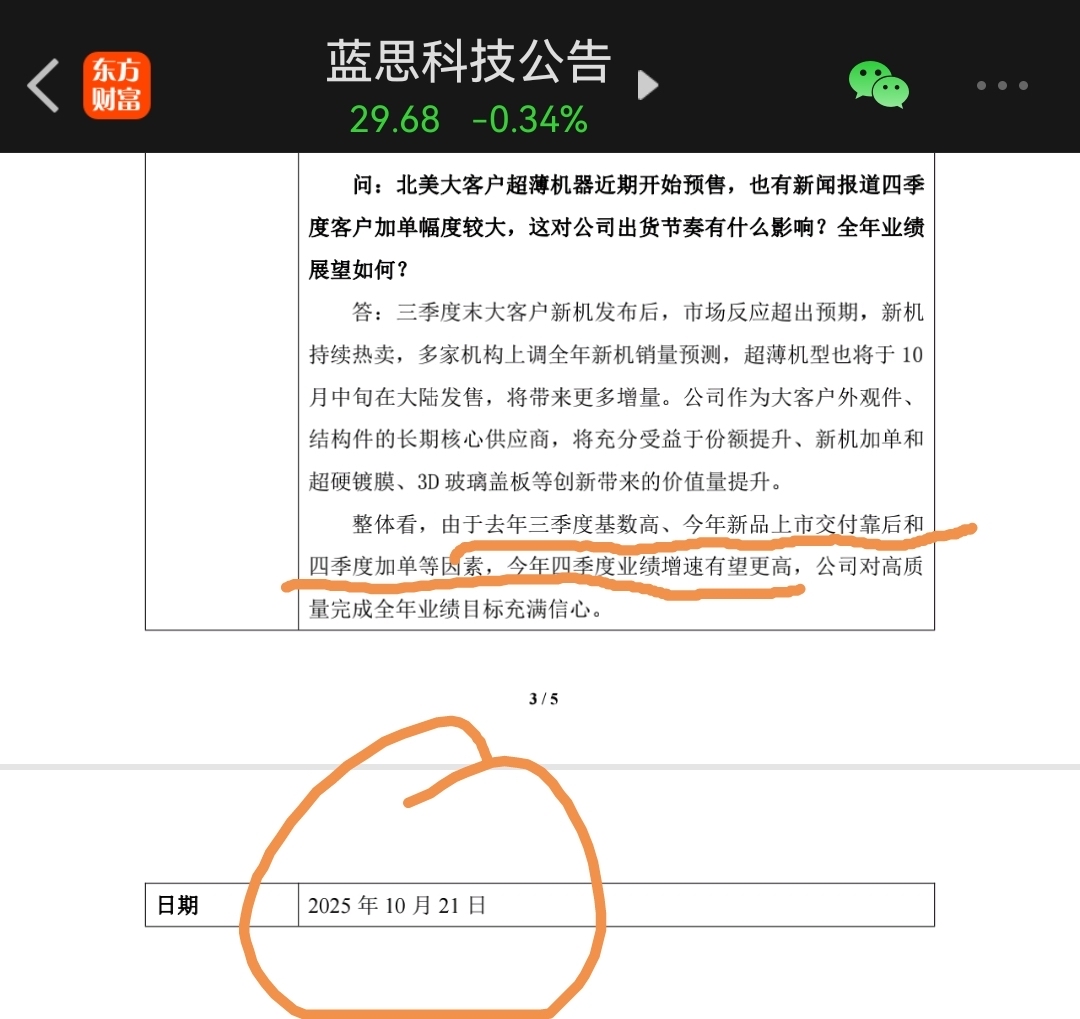Tap the stock price 29.68
This screenshot has height=1019, width=1080.
pos(395,119)
